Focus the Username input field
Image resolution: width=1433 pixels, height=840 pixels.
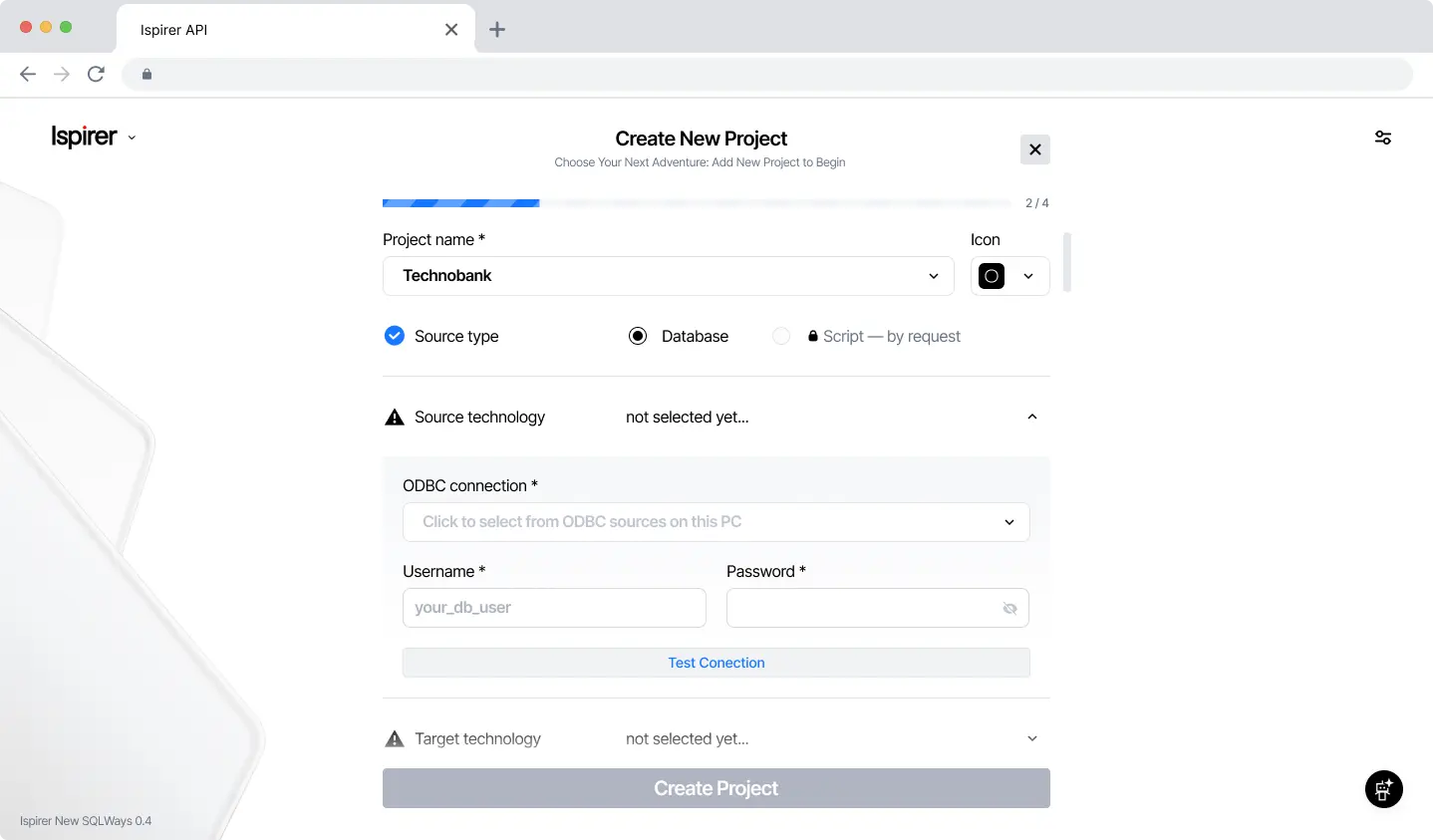(554, 608)
